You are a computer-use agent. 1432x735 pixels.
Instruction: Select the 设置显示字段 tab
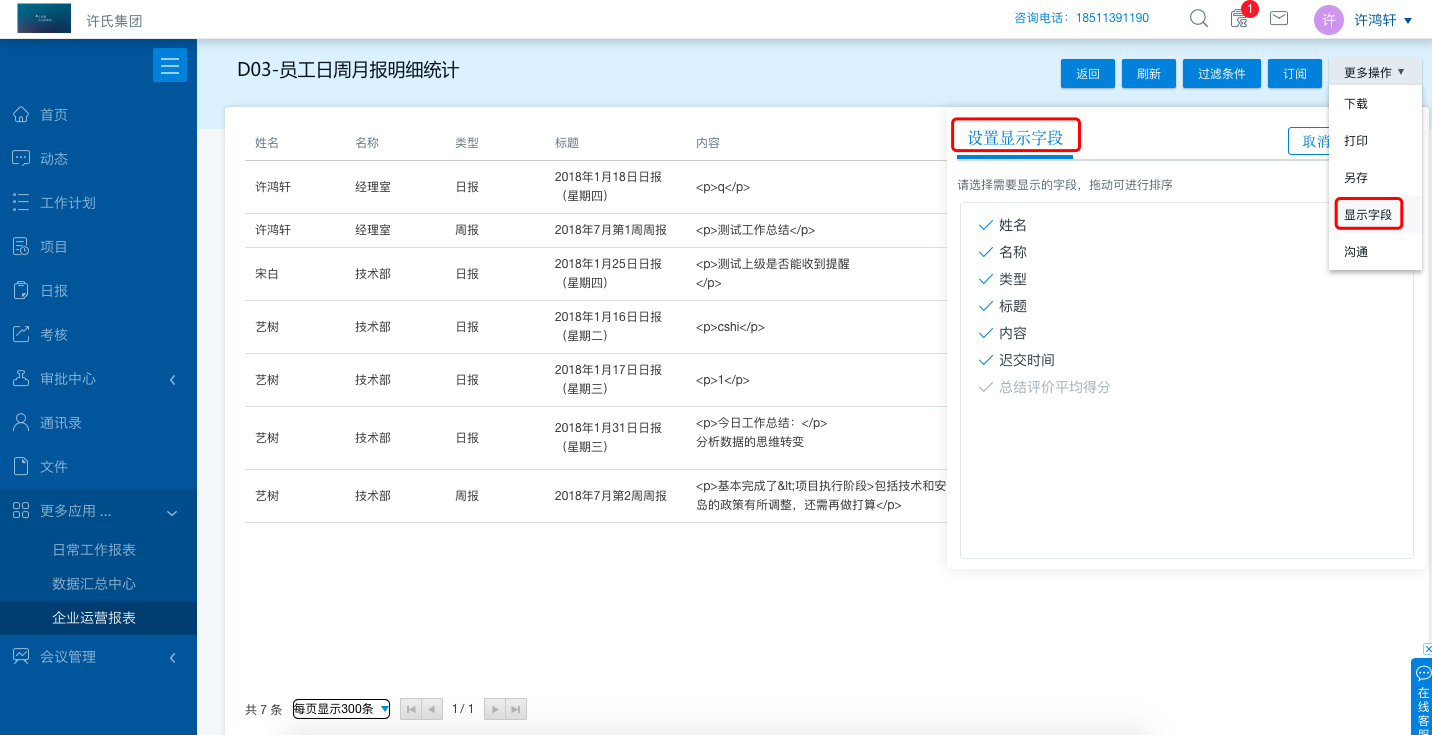click(x=1015, y=137)
